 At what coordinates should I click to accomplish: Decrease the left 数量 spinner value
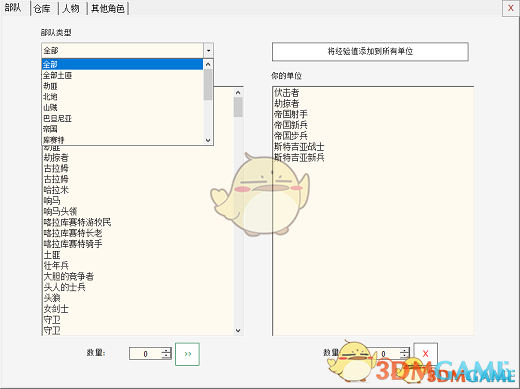166,357
